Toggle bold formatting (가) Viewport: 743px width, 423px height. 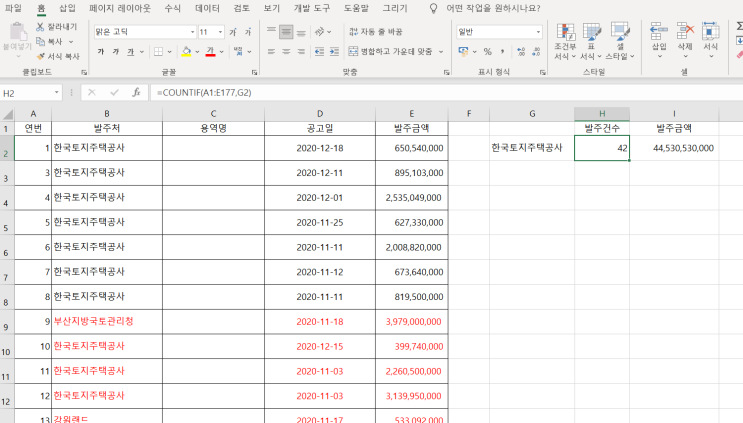(x=100, y=52)
